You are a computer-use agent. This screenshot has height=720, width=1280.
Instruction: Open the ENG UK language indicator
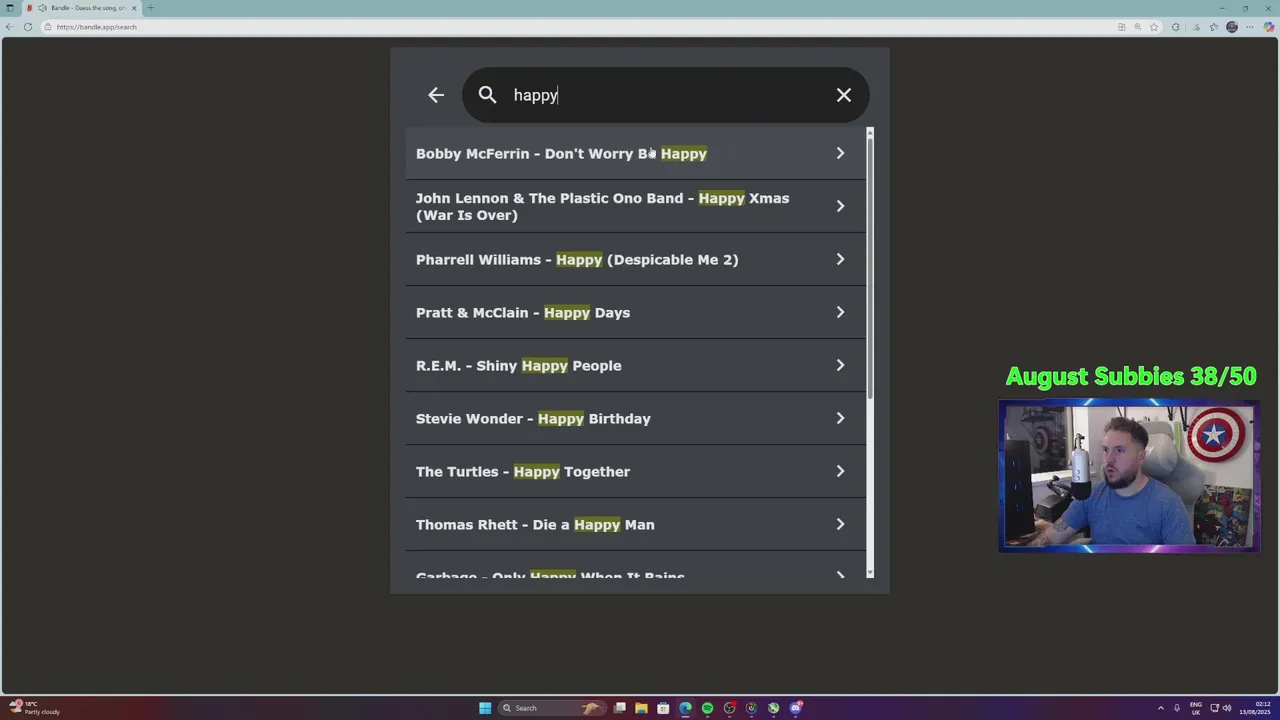[1196, 708]
